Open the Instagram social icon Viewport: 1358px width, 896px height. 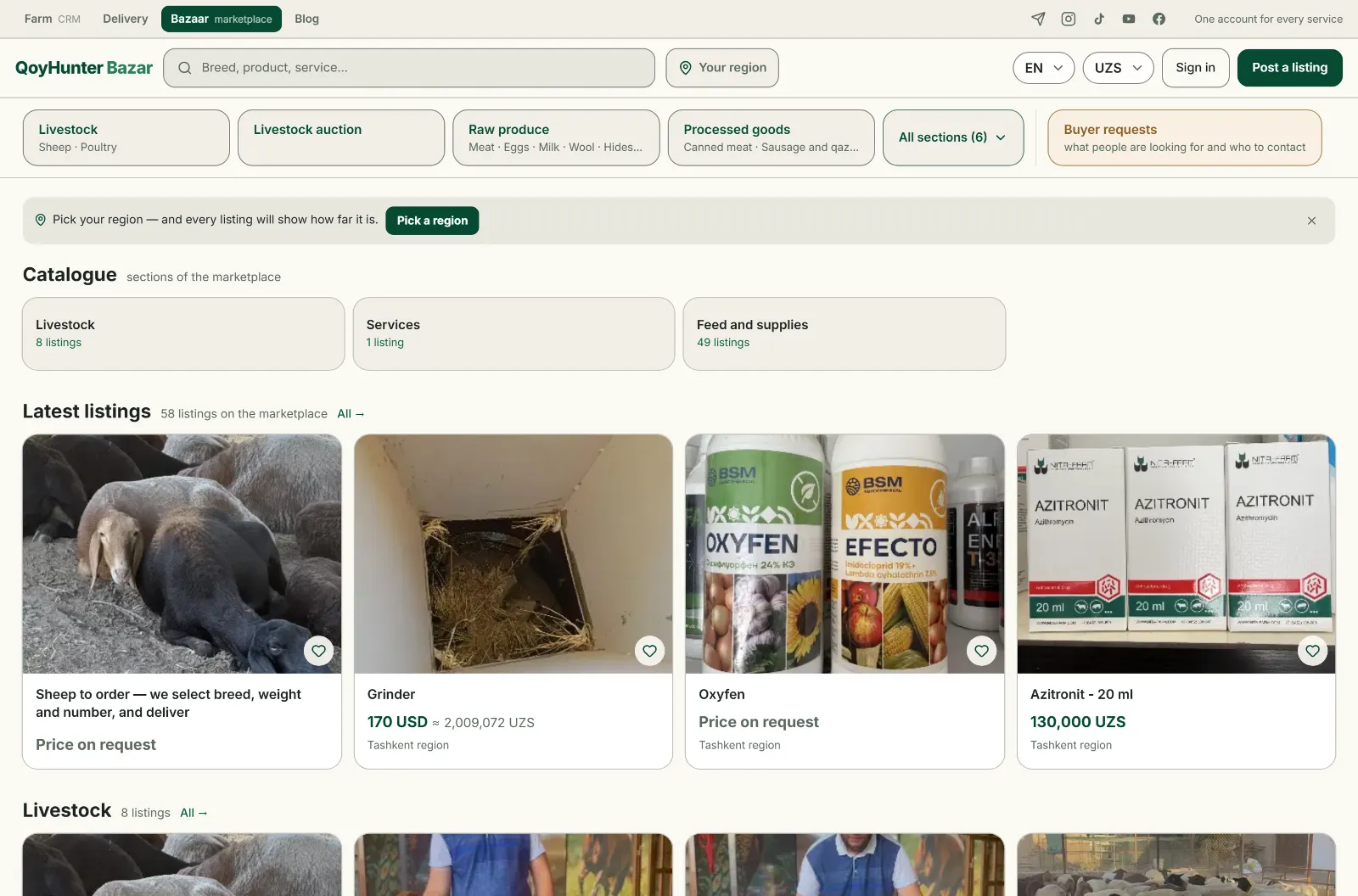pos(1069,19)
